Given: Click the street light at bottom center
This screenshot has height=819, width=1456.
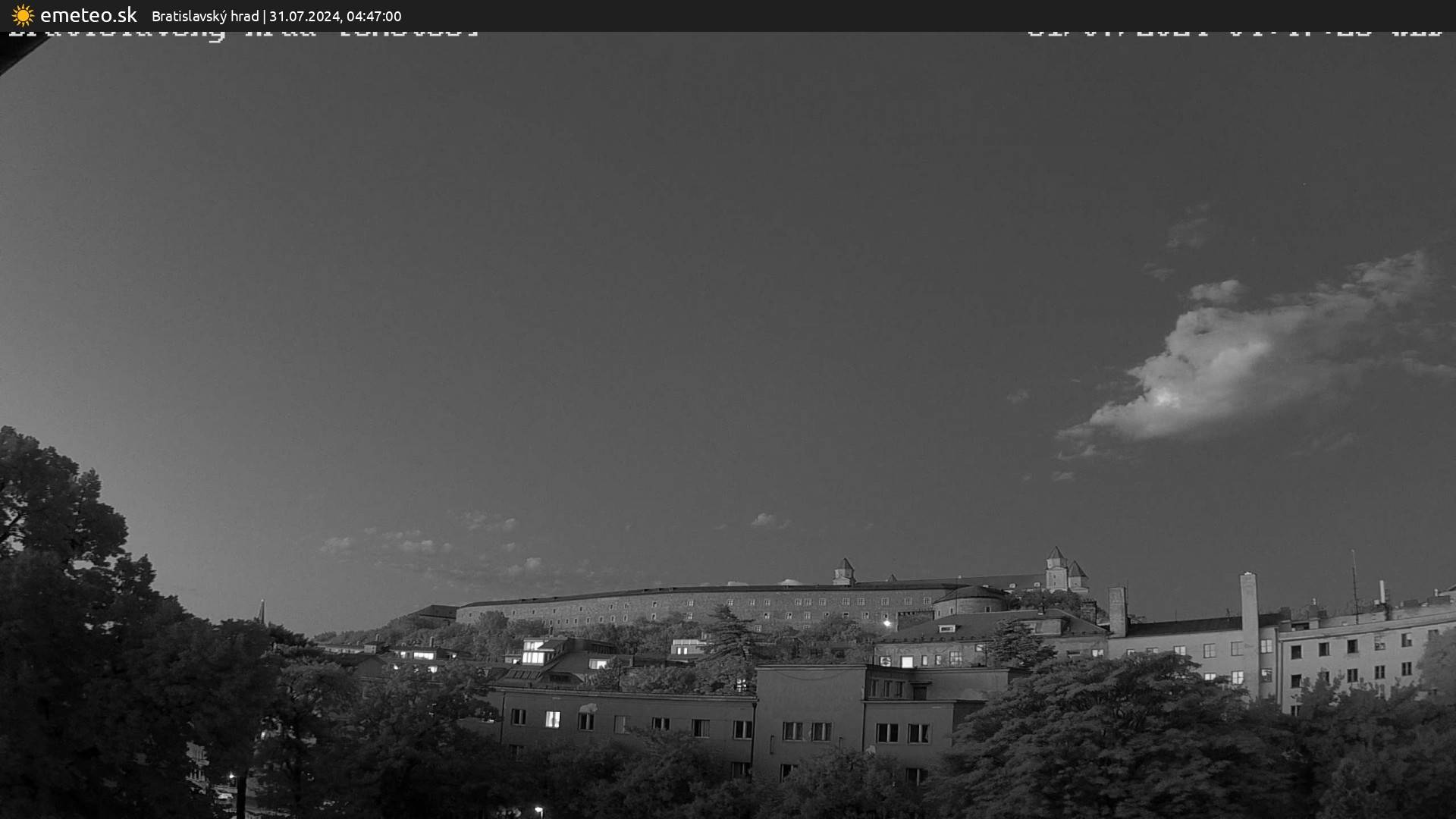Looking at the screenshot, I should (538, 810).
